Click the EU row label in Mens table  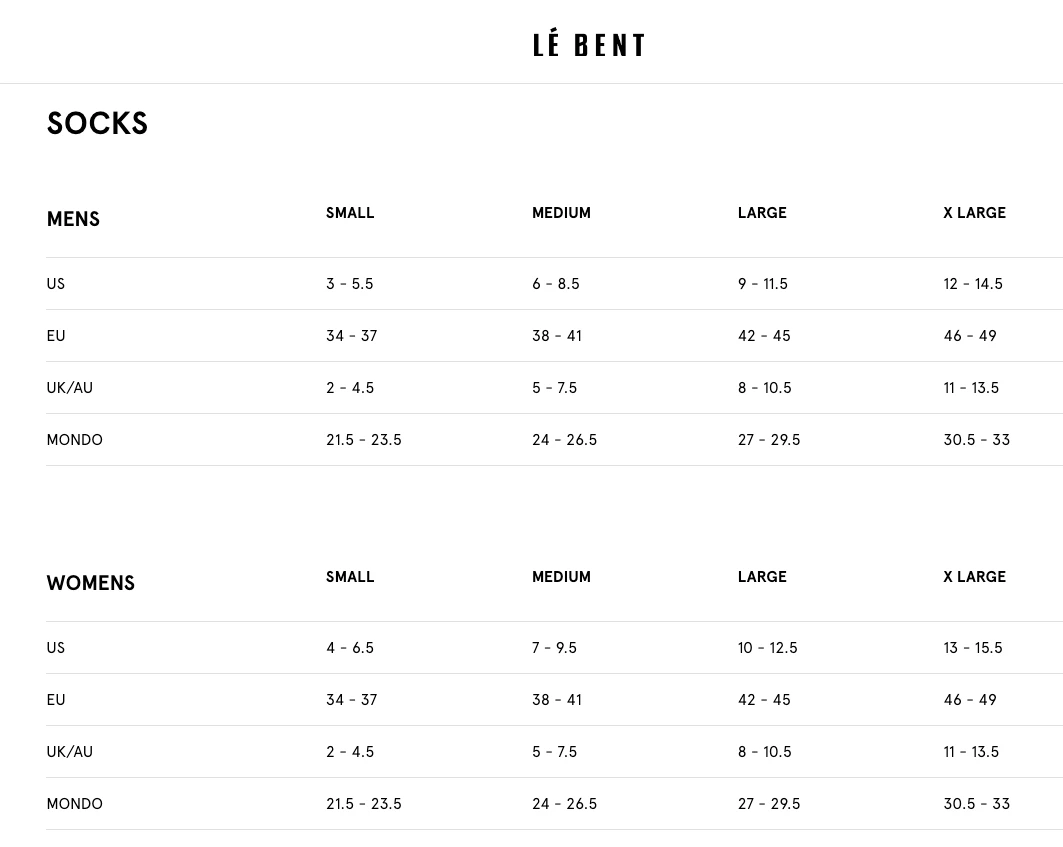[x=56, y=336]
